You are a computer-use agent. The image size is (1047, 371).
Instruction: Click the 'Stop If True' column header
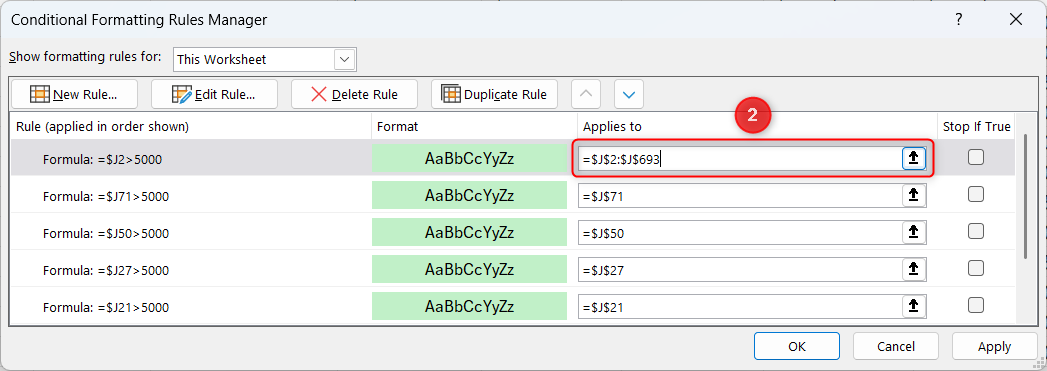(x=976, y=126)
